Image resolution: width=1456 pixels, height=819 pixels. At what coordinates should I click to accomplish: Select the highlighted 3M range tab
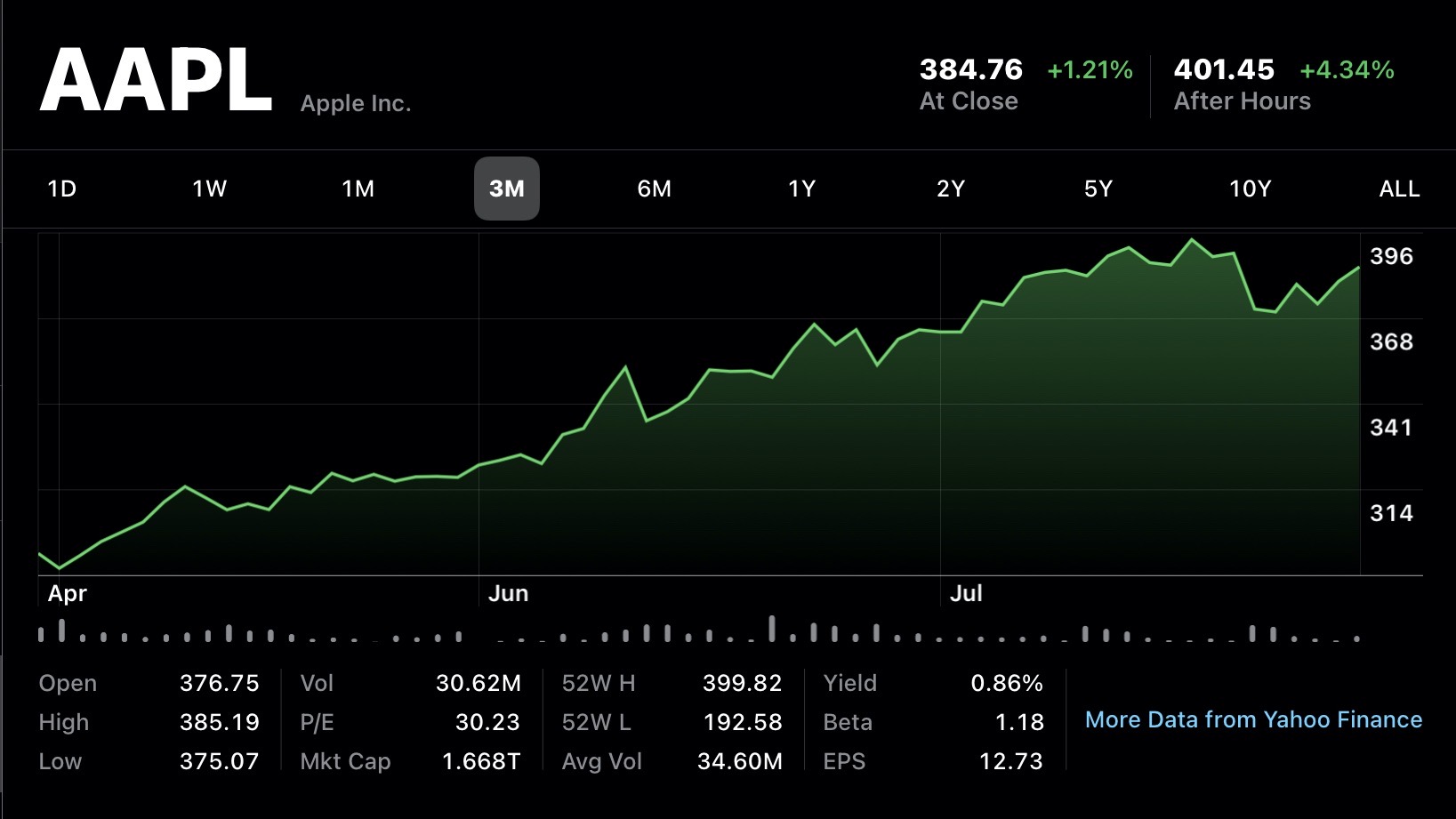(x=506, y=189)
